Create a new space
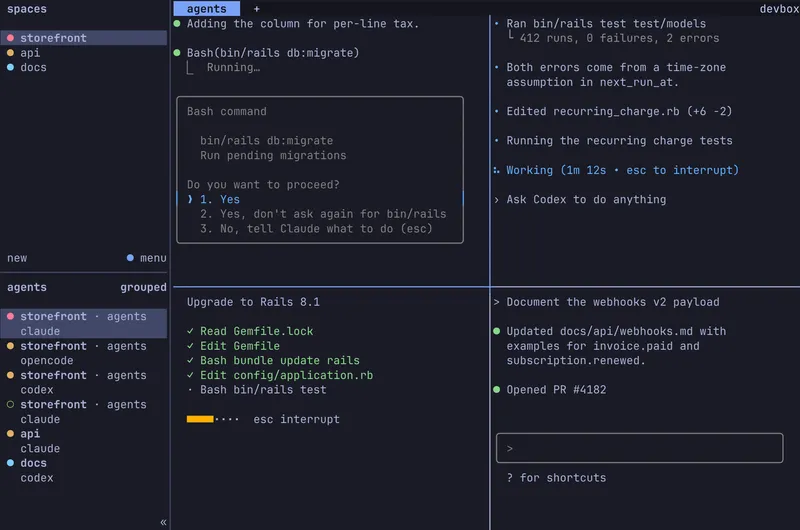Image resolution: width=800 pixels, height=530 pixels. [x=17, y=258]
